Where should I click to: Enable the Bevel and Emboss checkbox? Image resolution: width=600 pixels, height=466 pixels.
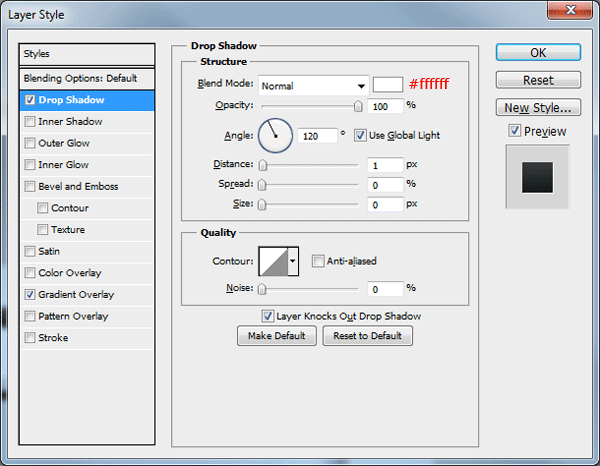pos(30,186)
